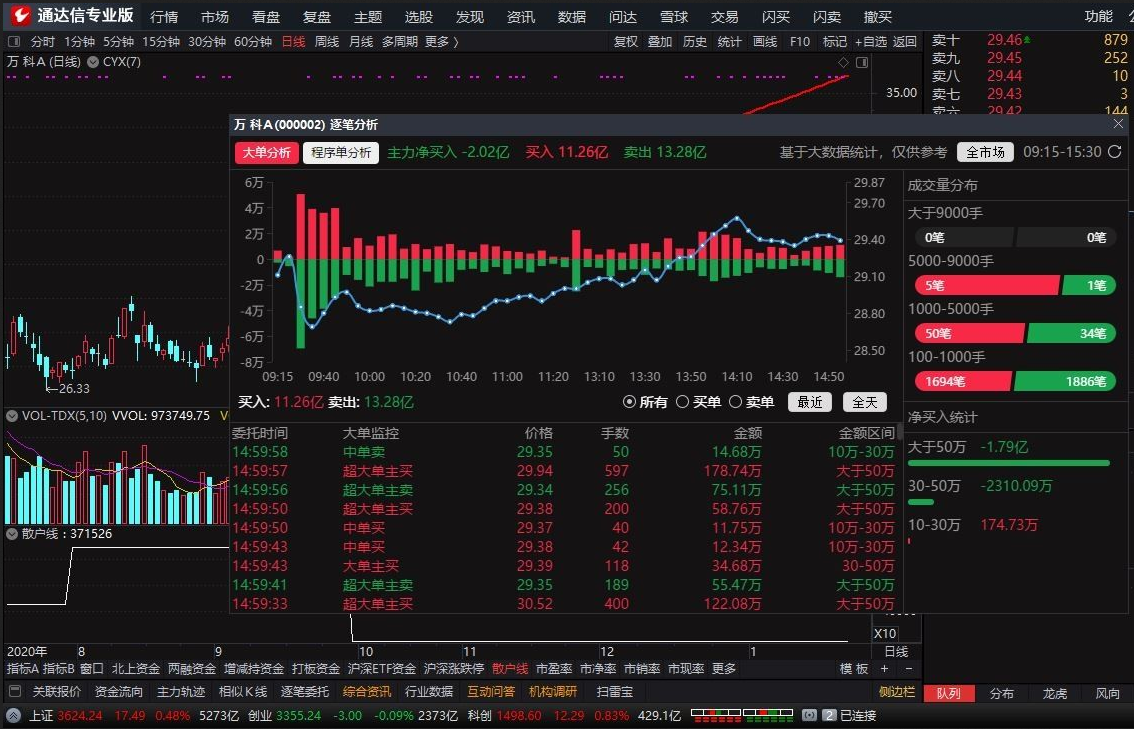Screen dimensions: 1134x729
Task: Open the 行情 menu
Action: pos(163,16)
